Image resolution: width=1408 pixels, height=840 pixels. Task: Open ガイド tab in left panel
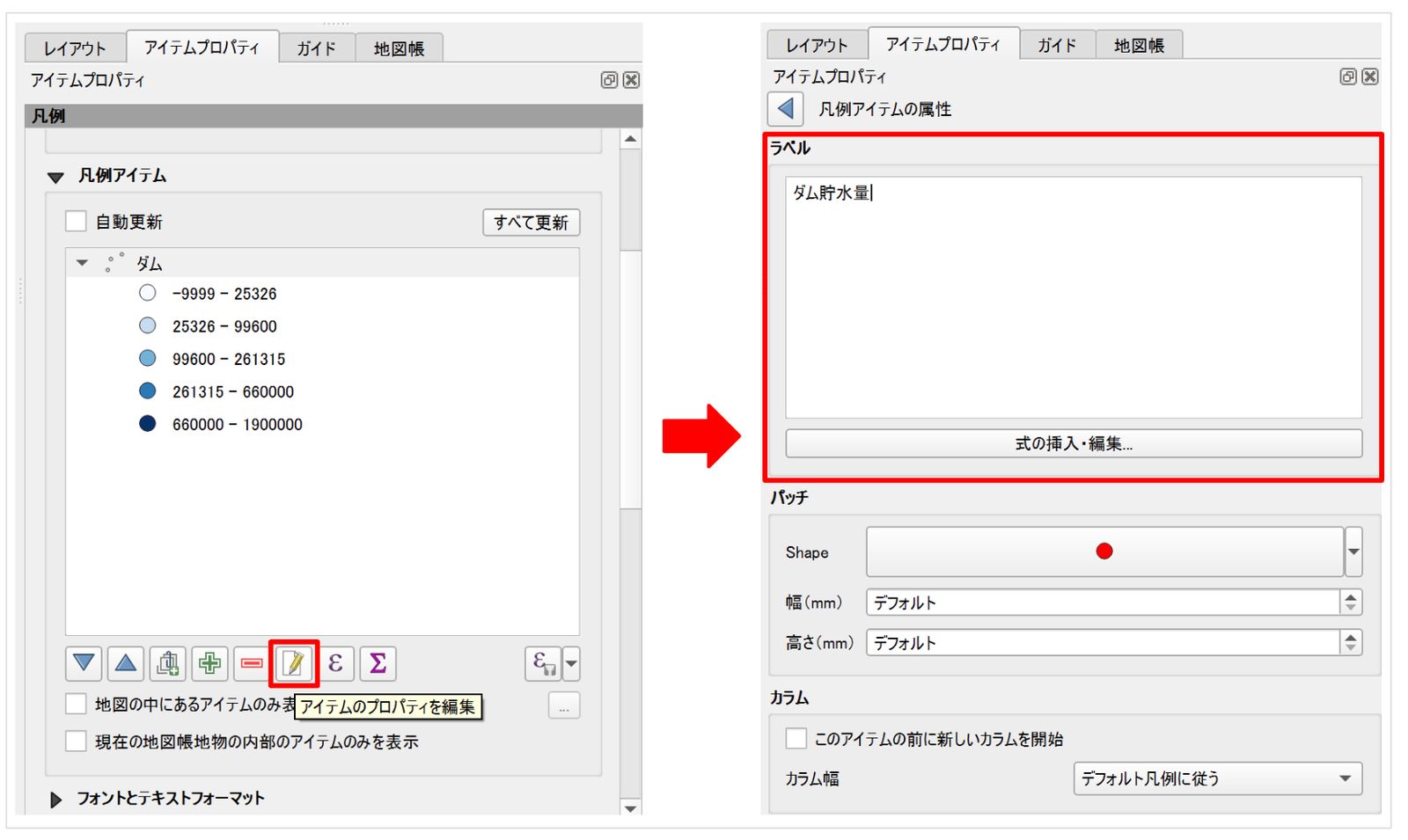316,48
